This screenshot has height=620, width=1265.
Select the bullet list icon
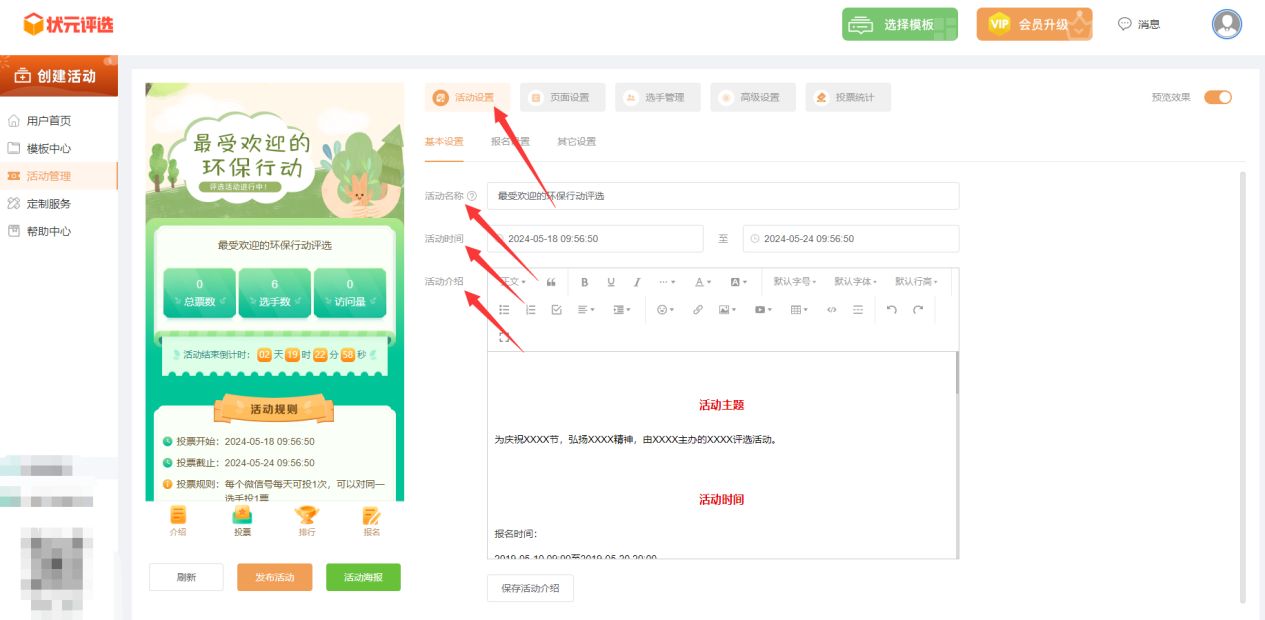click(x=505, y=310)
